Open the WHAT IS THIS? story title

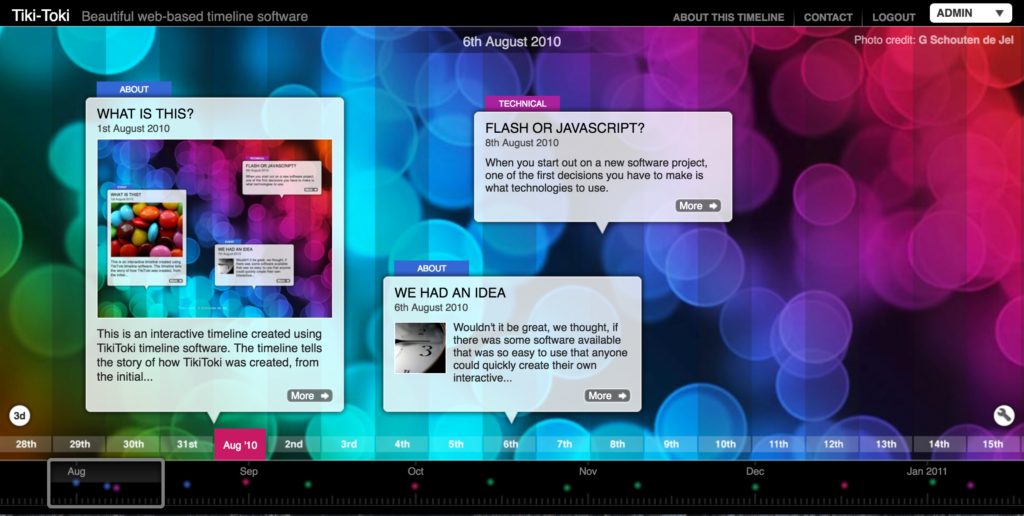[145, 114]
